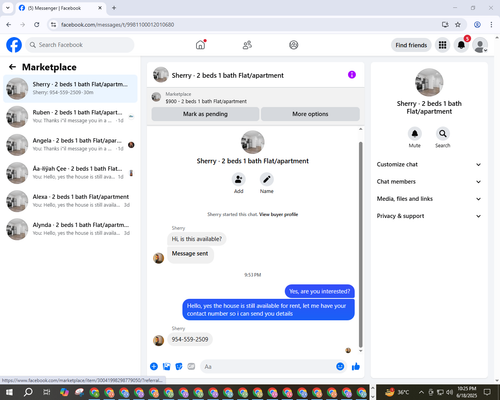Select the Messenger | Facebook tab

pyautogui.click(x=61, y=8)
